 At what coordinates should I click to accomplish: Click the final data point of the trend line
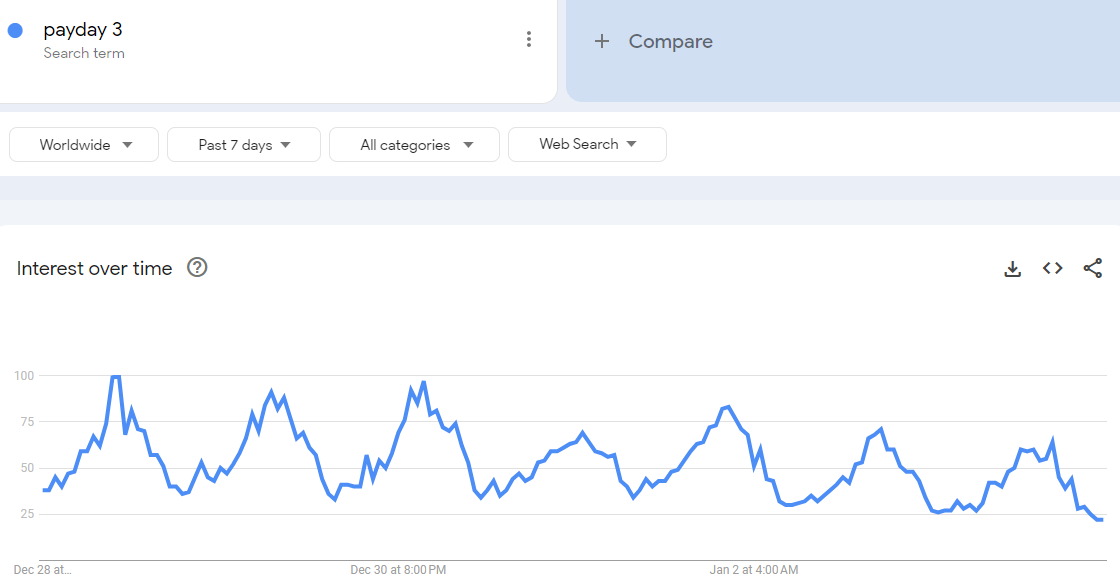pos(1101,519)
